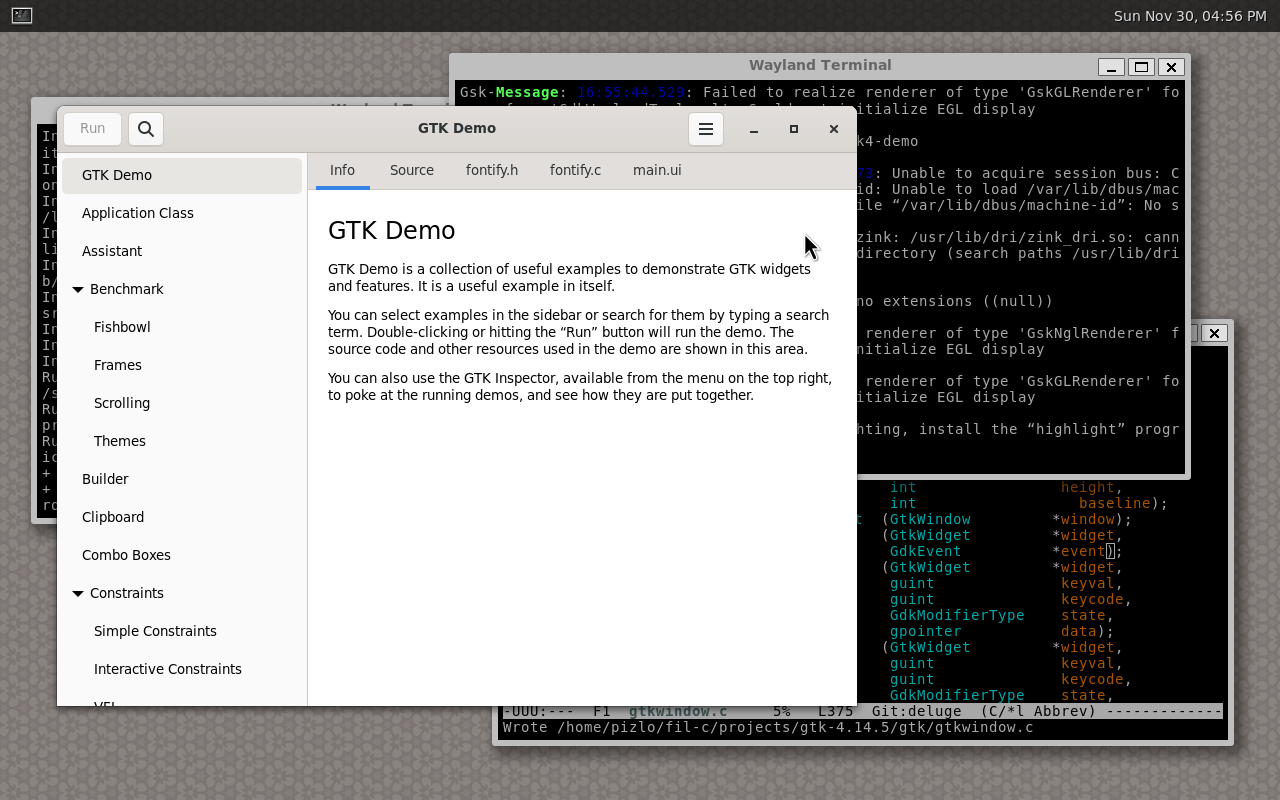
Task: Select the Assistant demo
Action: point(110,251)
